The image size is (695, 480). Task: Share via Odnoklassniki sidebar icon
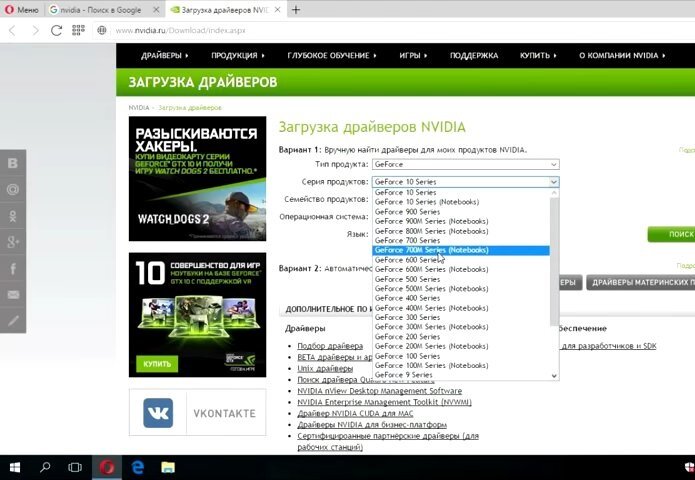13,216
